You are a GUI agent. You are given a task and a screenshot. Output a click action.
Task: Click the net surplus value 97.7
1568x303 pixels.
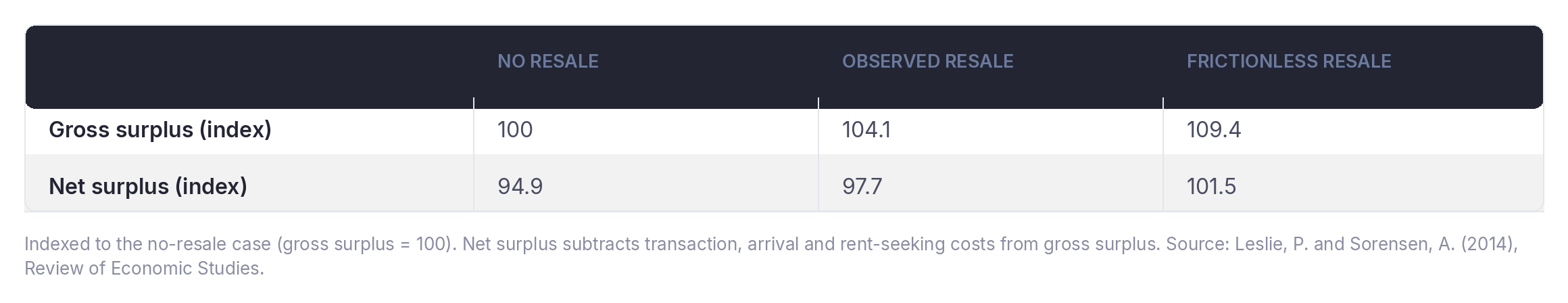point(862,186)
